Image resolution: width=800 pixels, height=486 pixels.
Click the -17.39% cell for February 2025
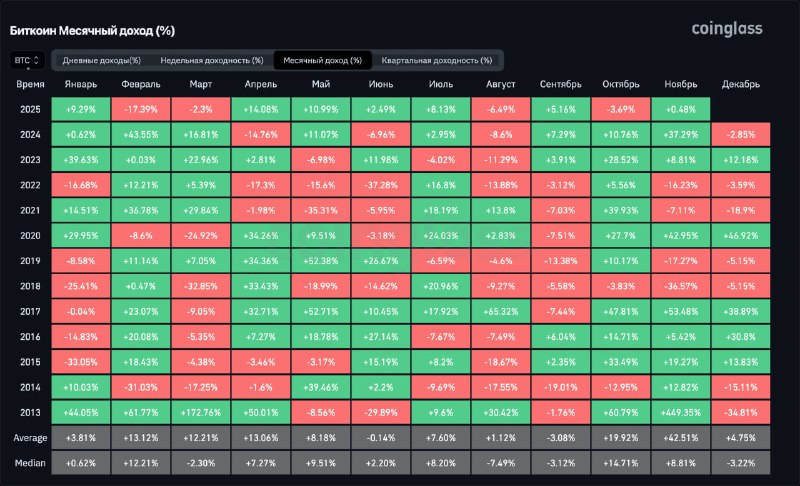pos(139,108)
